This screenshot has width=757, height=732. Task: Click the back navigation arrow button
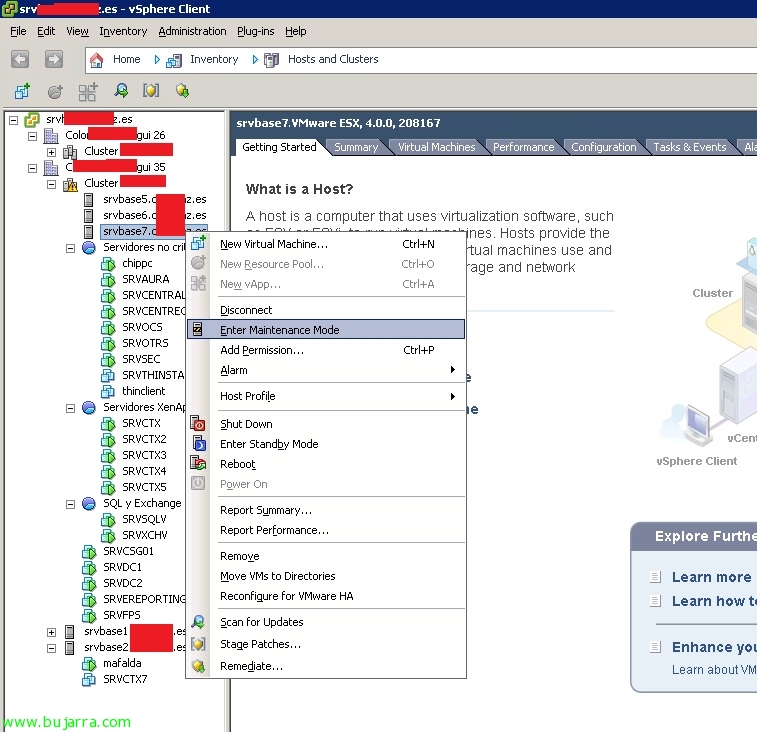tap(20, 59)
